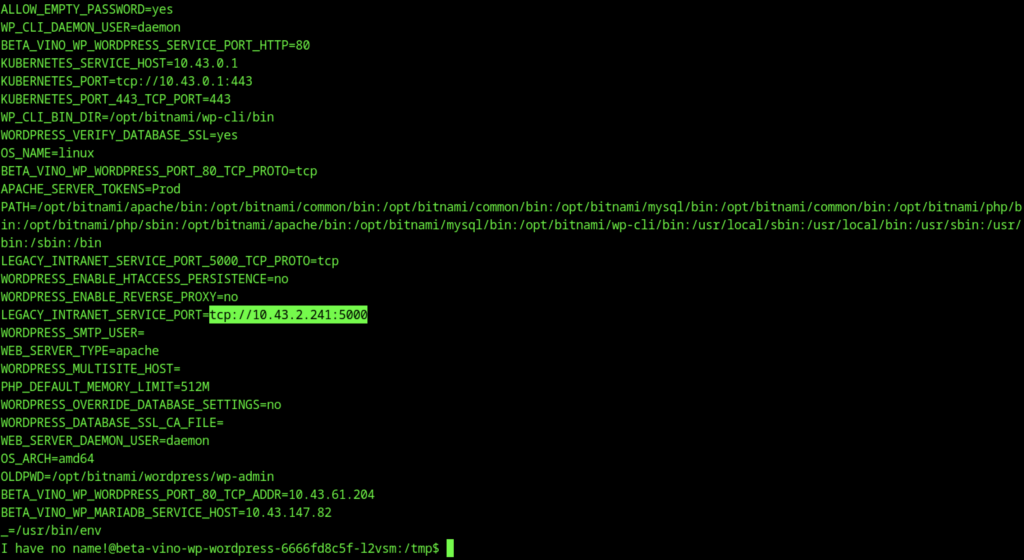Click the LEGACY_INTRANET_SERVICE_PORT_5000_TCP_PROTO=tcp line
This screenshot has height=560, width=1024.
coord(170,261)
